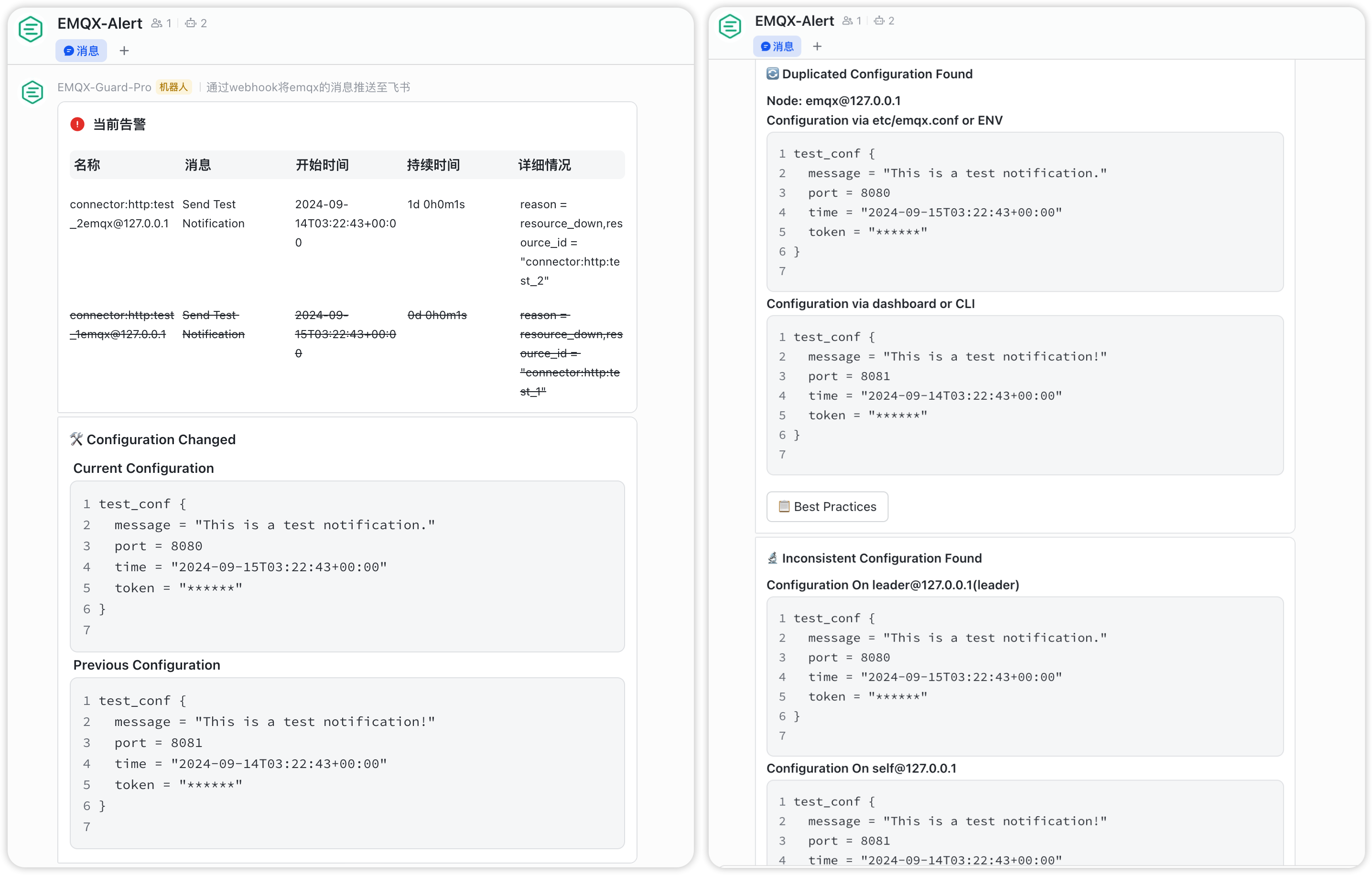Add a new tab with the plus button in the right window
Image resolution: width=1372 pixels, height=875 pixels.
tap(817, 46)
